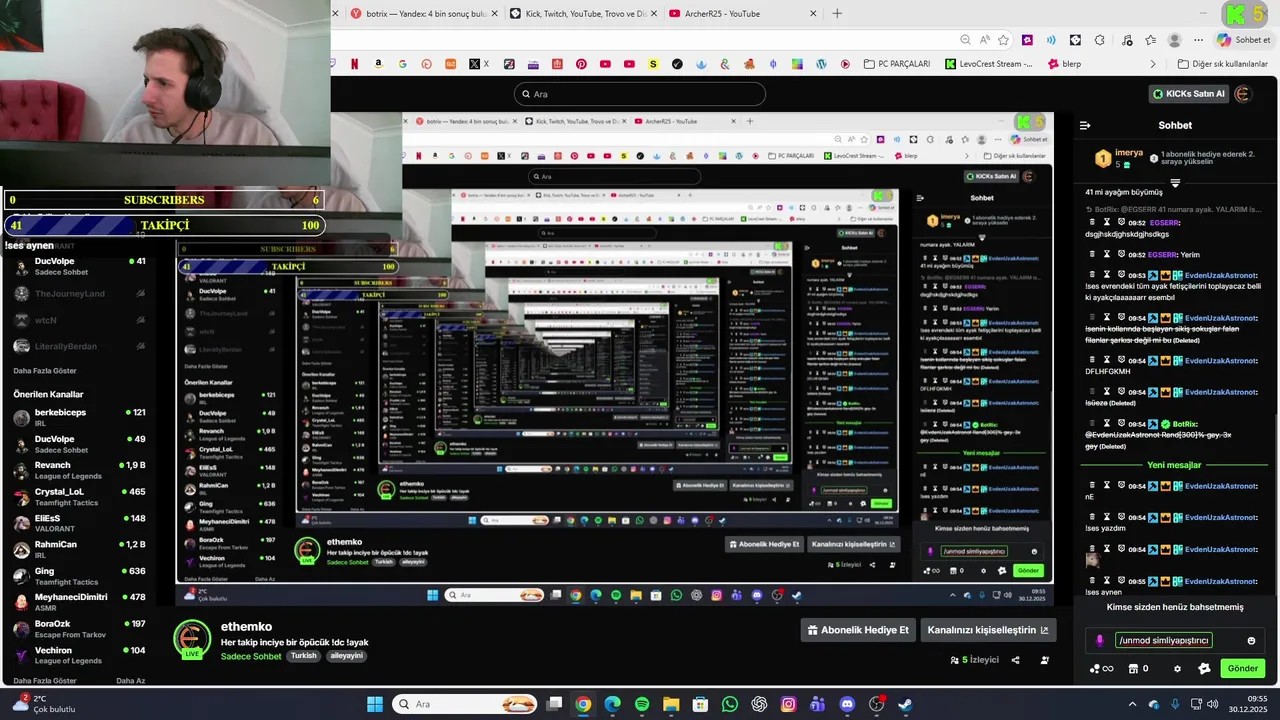
Task: Send the chat message with Gönder
Action: coord(1243,668)
